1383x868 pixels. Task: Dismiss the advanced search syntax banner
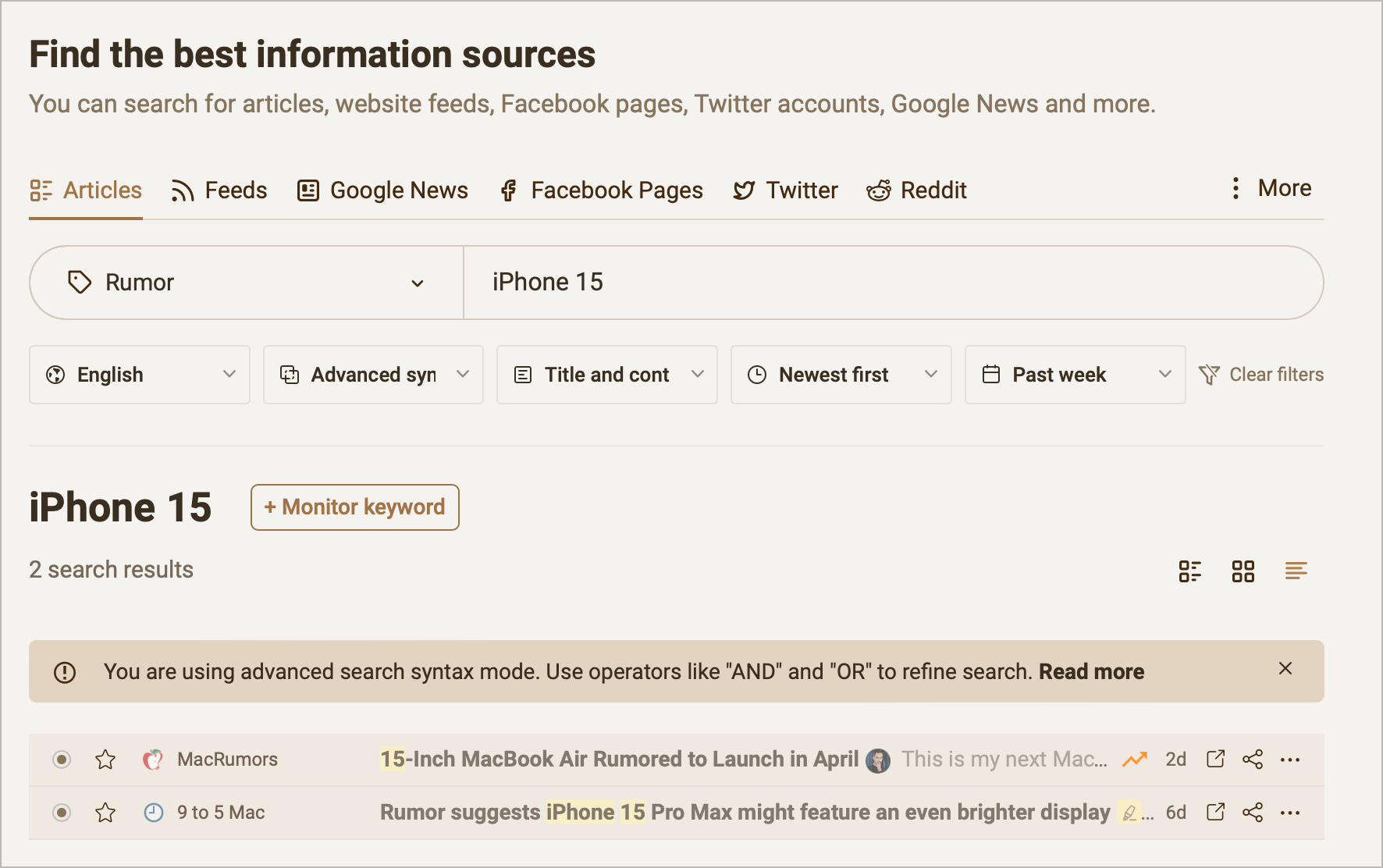coord(1285,669)
